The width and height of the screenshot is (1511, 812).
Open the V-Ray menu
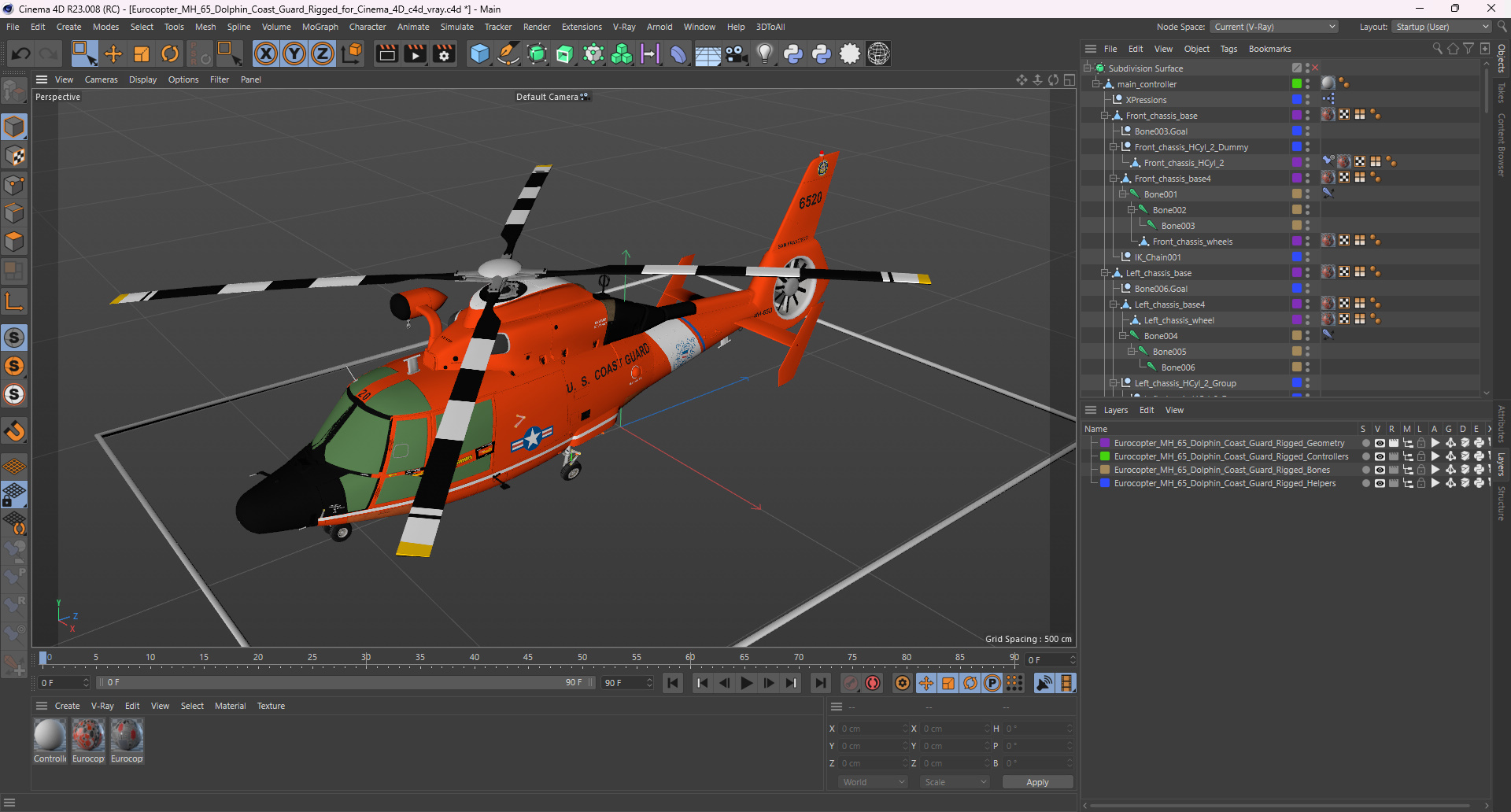click(x=624, y=27)
